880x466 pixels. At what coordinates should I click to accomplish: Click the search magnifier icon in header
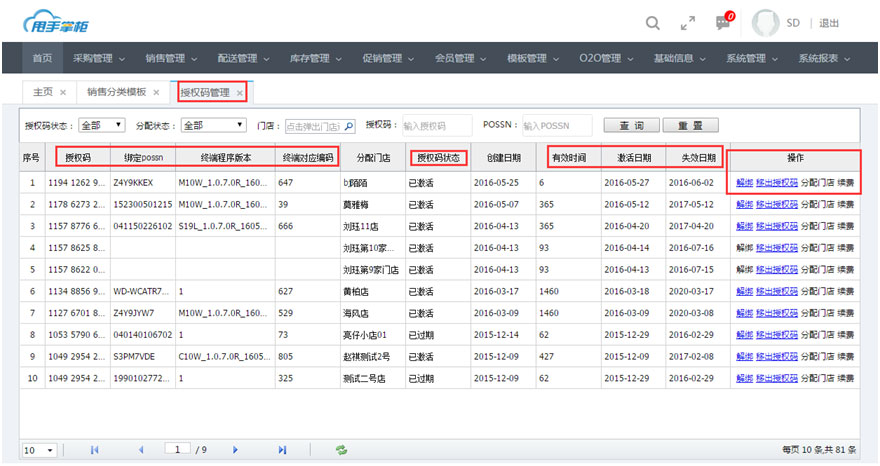click(x=653, y=23)
